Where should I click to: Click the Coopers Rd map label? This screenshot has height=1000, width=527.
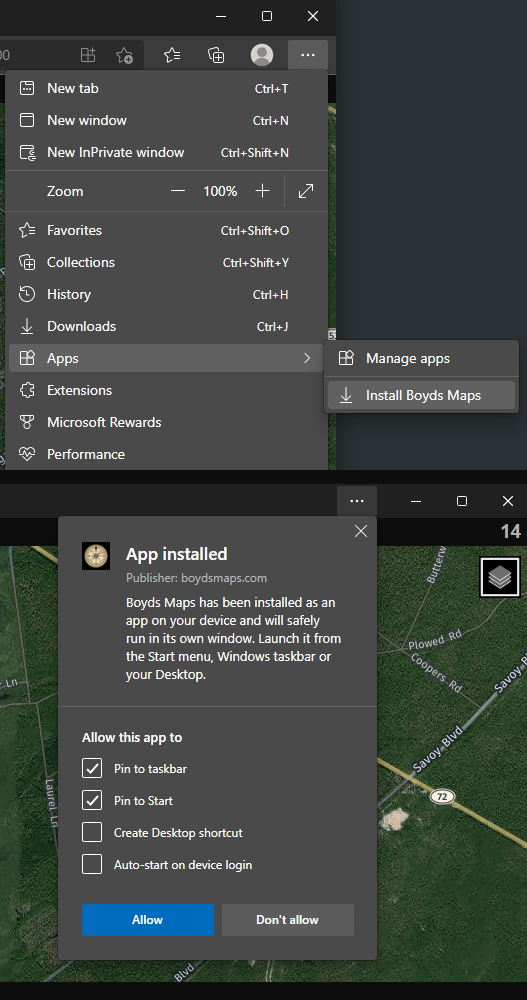point(436,673)
